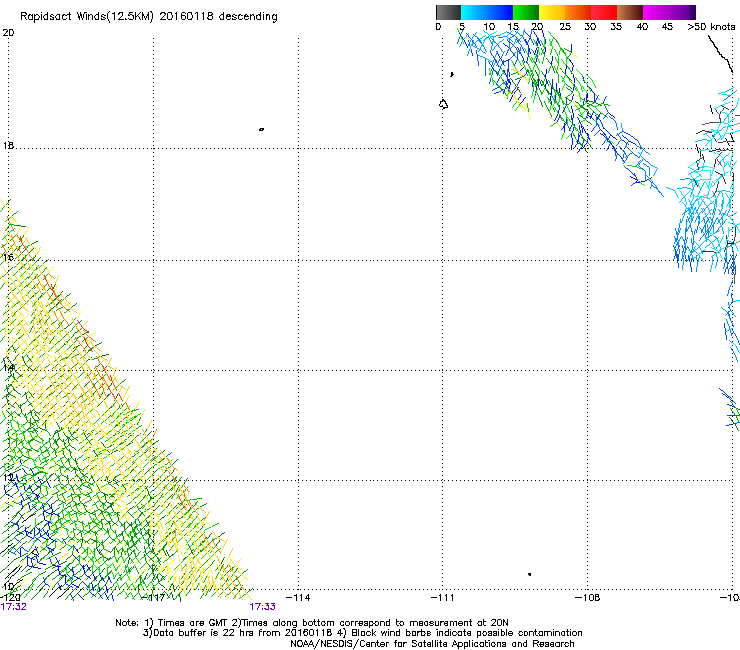Click the '45' label under the color legend
Image resolution: width=740 pixels, height=650 pixels.
667,27
